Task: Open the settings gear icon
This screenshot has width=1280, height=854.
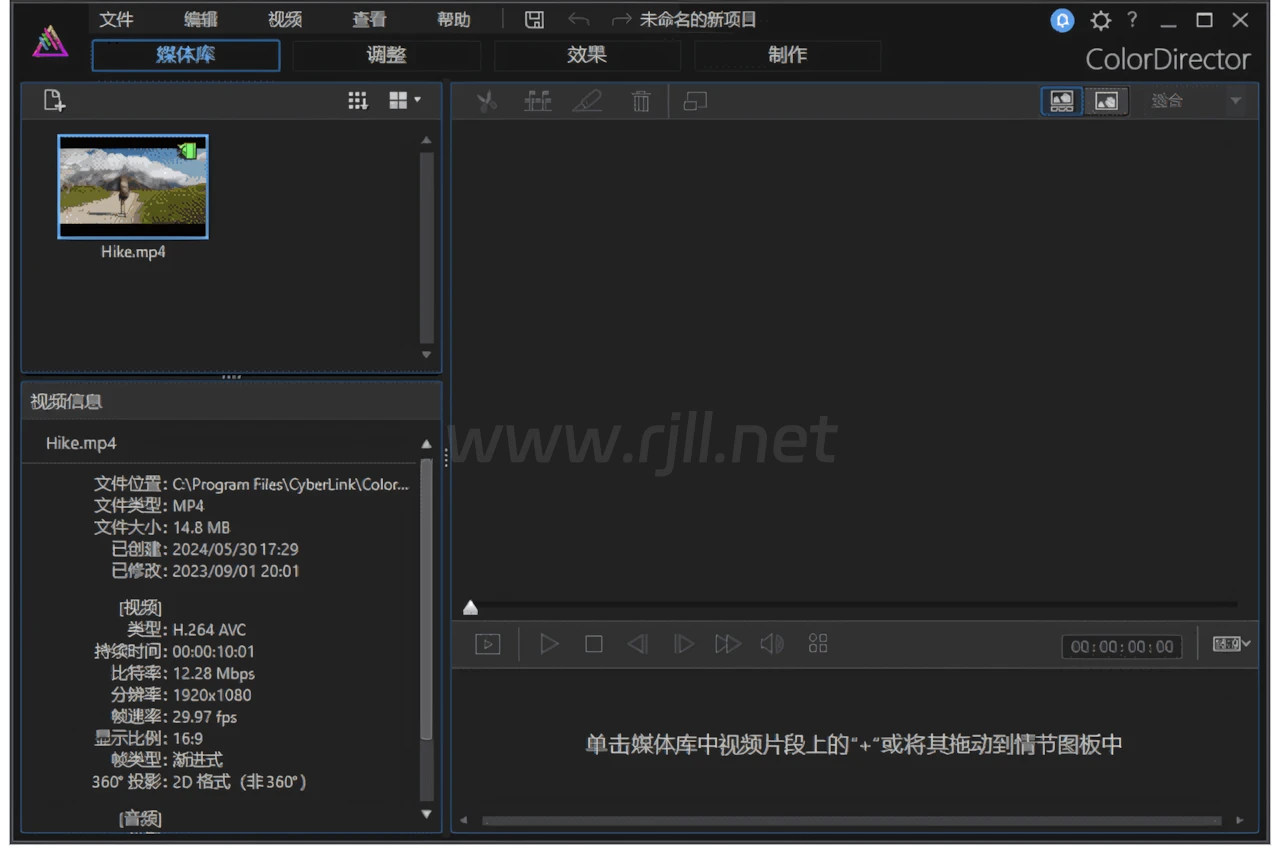Action: pos(1100,20)
